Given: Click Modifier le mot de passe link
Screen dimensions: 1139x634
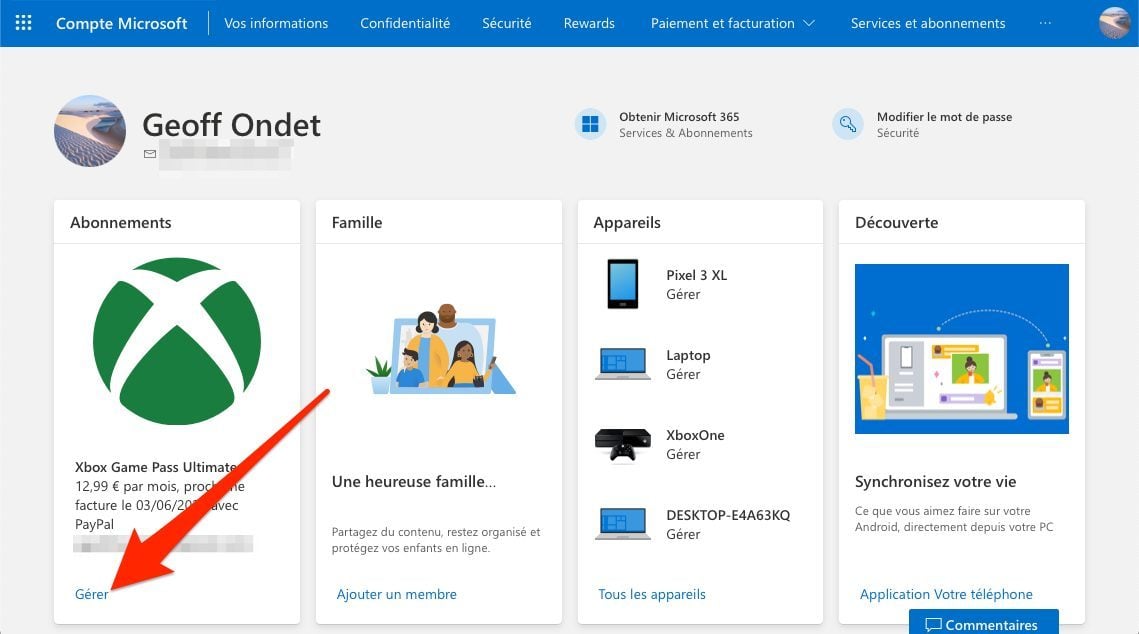Looking at the screenshot, I should tap(944, 117).
